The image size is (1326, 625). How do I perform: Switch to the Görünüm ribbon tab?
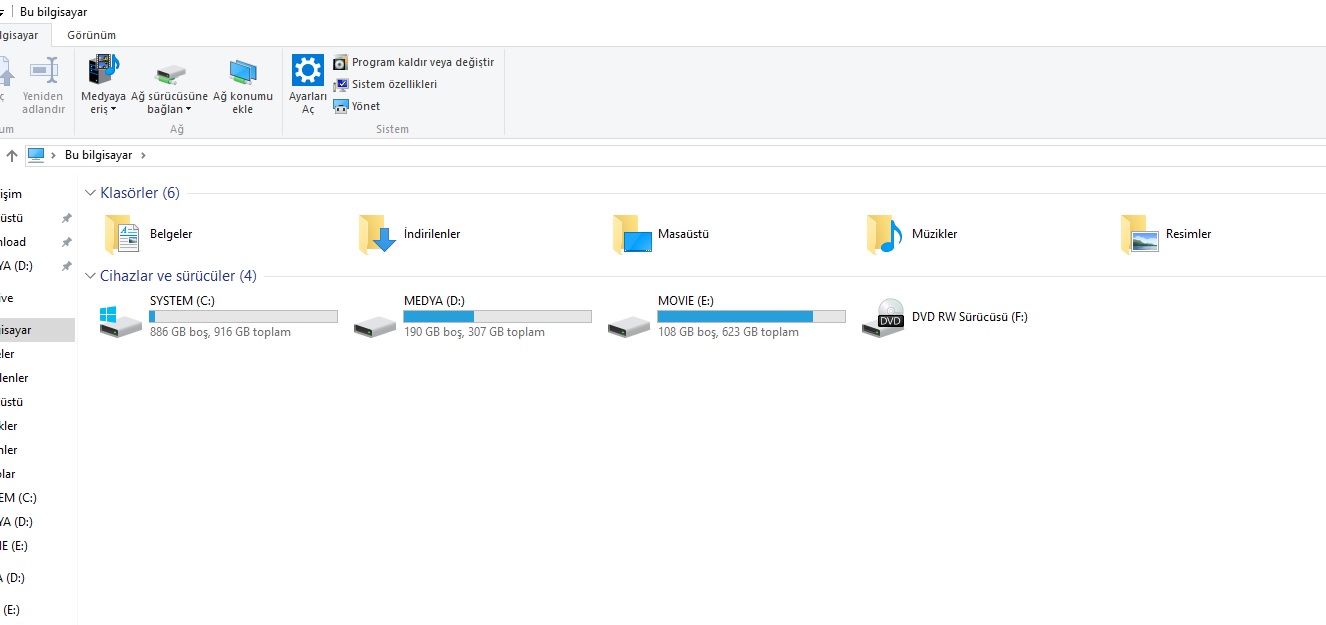tap(91, 35)
